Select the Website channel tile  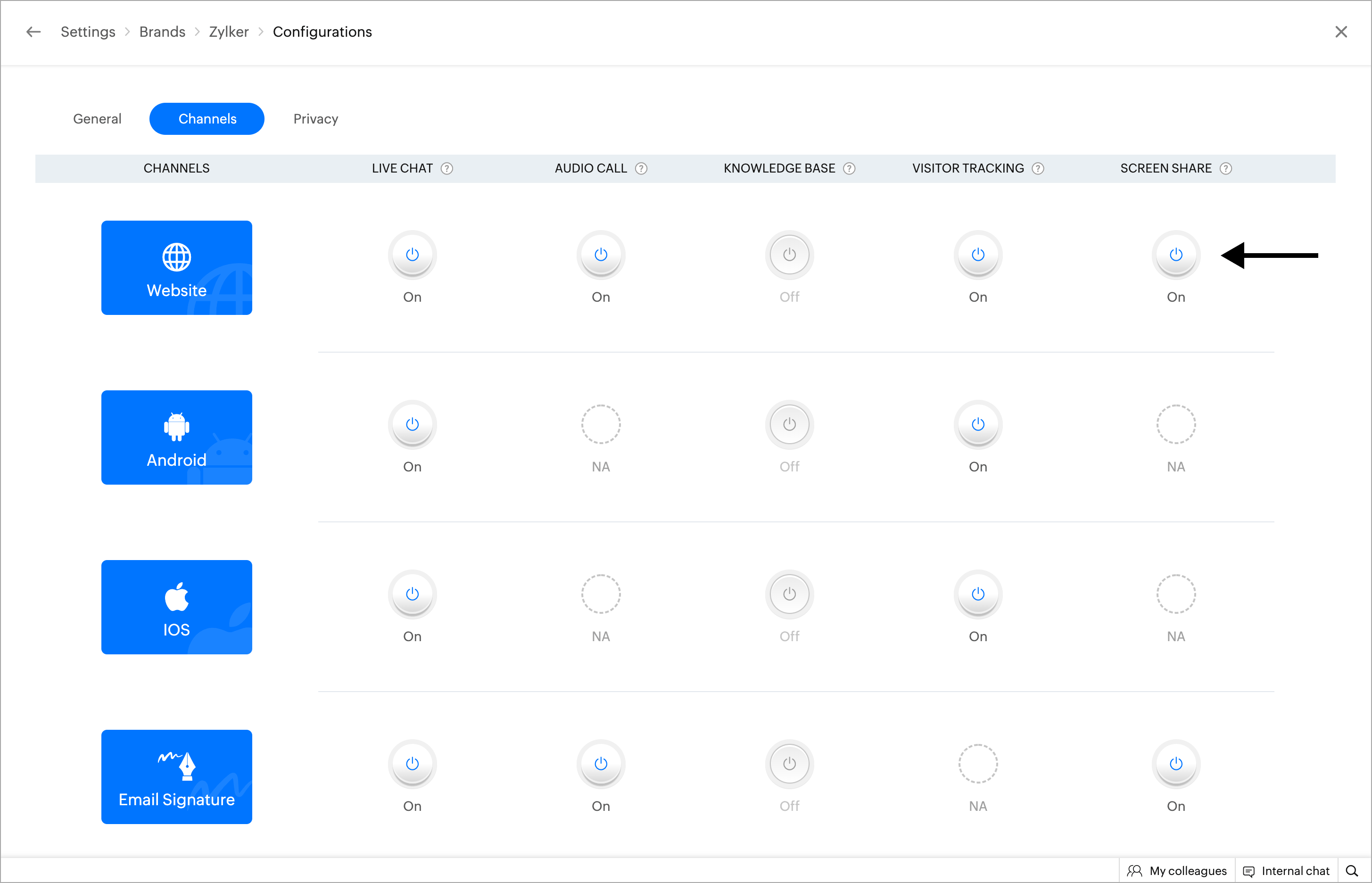[177, 268]
